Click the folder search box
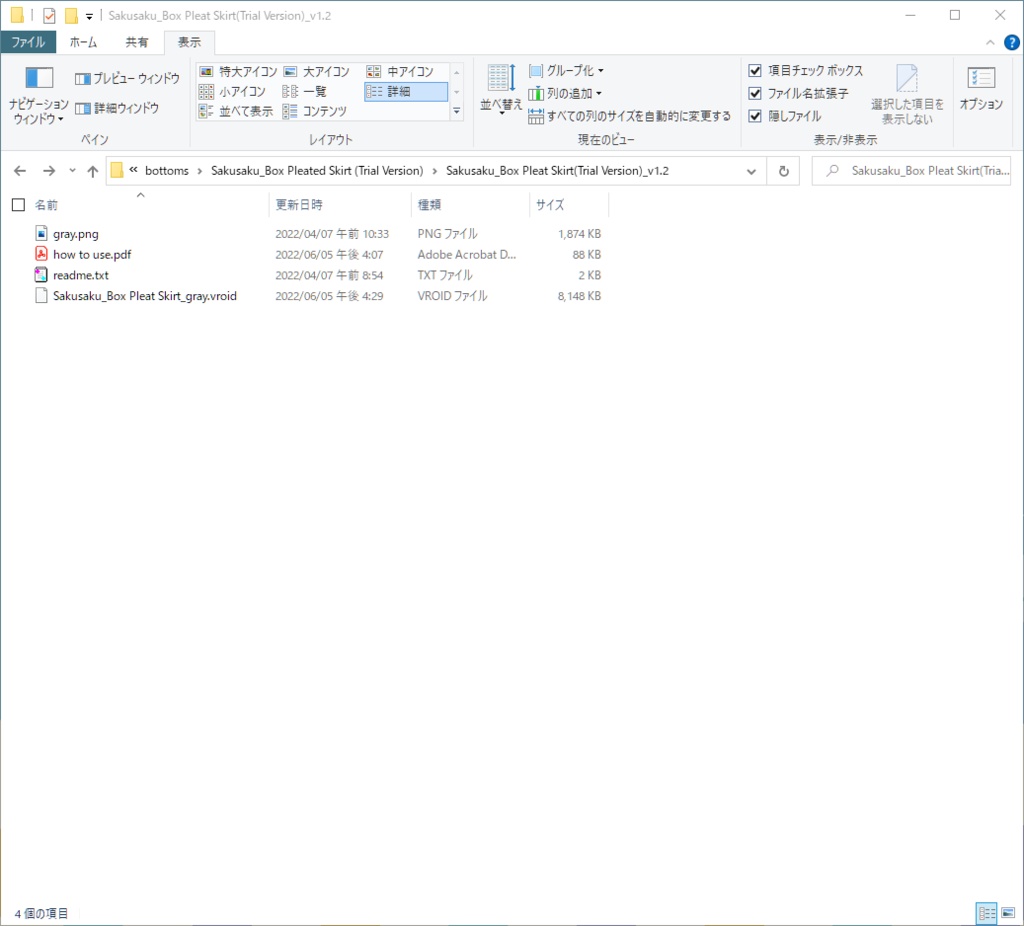This screenshot has height=926, width=1024. (912, 171)
